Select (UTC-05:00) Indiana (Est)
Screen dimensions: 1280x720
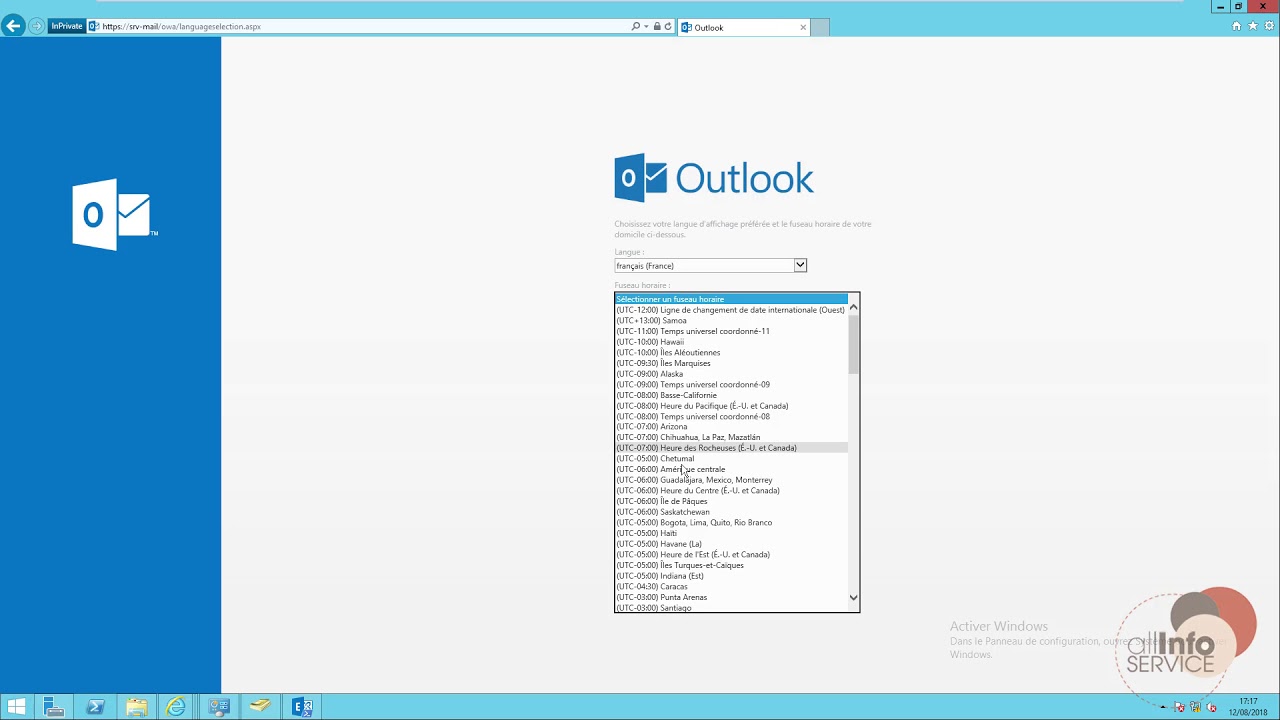pos(730,576)
